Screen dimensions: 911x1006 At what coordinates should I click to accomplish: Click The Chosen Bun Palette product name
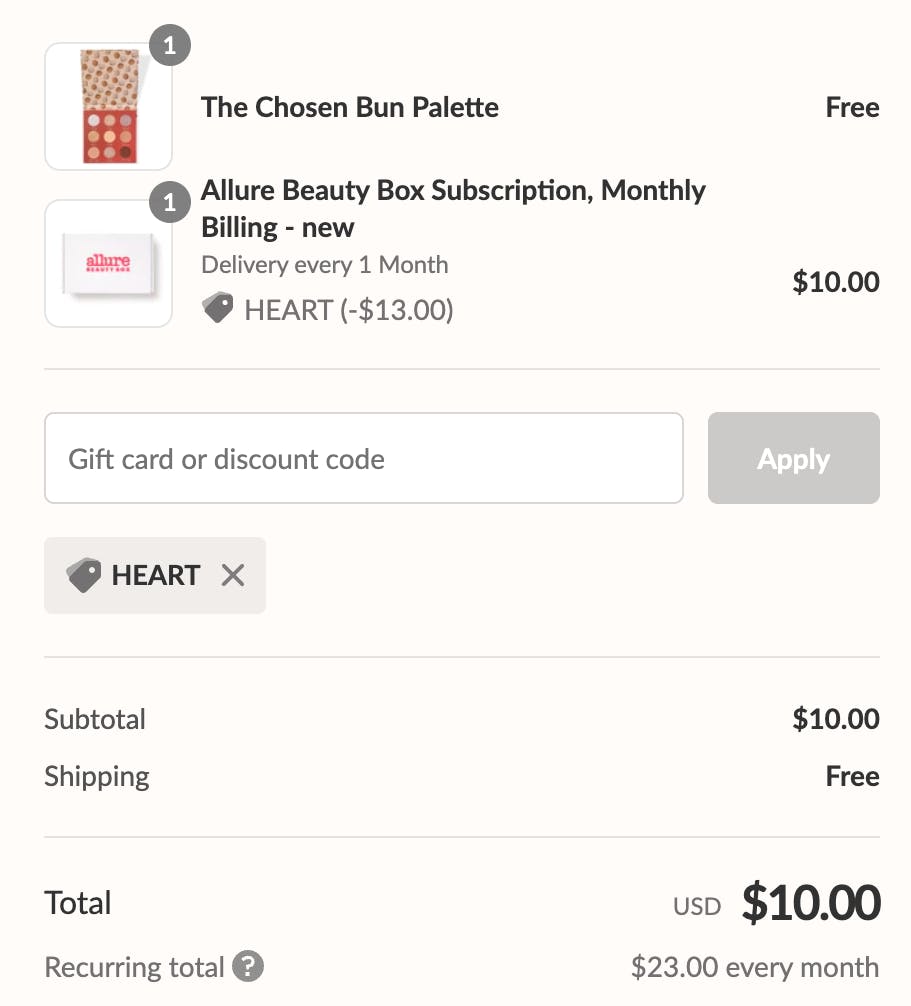click(x=349, y=107)
